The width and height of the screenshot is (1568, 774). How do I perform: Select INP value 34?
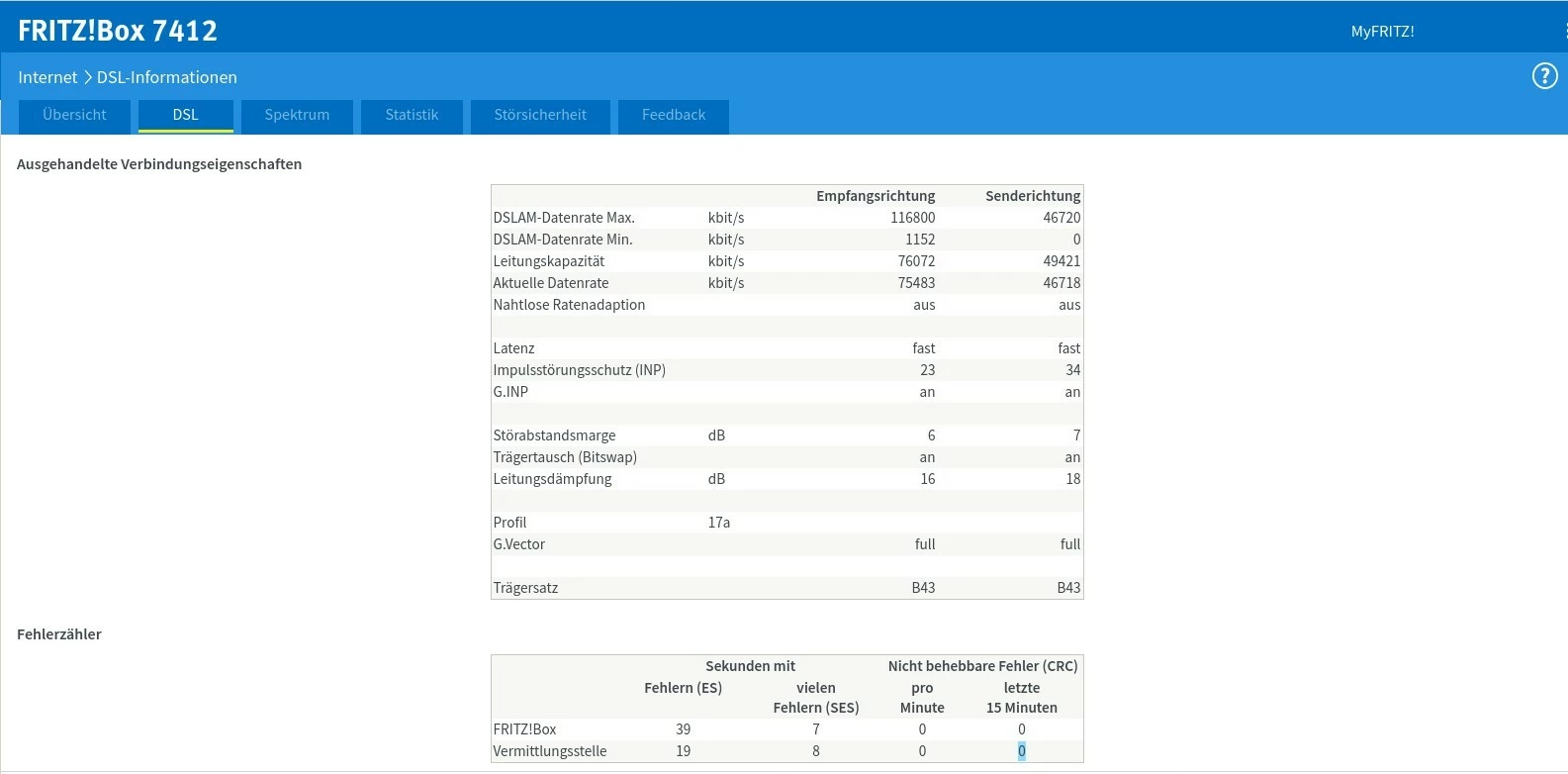[1072, 370]
